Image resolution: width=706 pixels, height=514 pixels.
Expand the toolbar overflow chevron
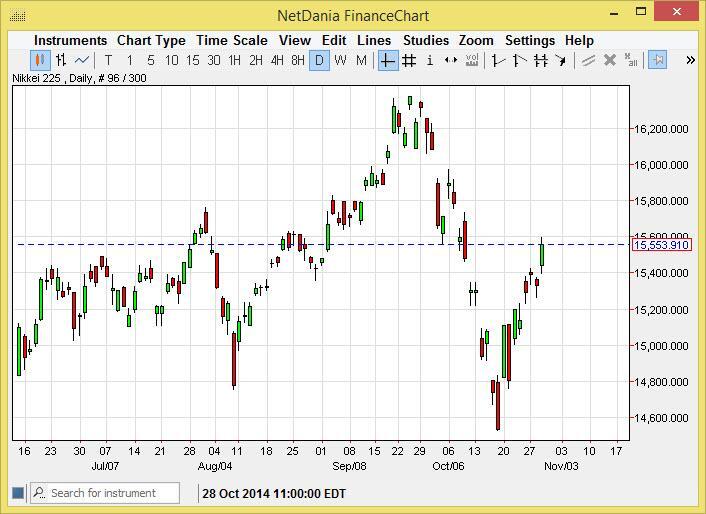point(690,60)
